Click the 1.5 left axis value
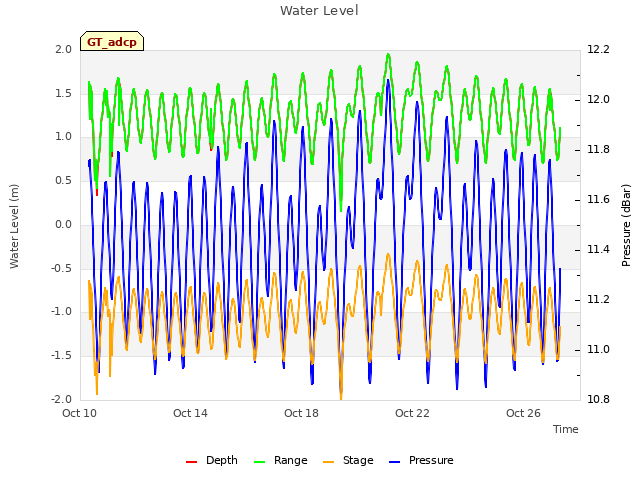Viewport: 640px width, 480px height. point(64,93)
